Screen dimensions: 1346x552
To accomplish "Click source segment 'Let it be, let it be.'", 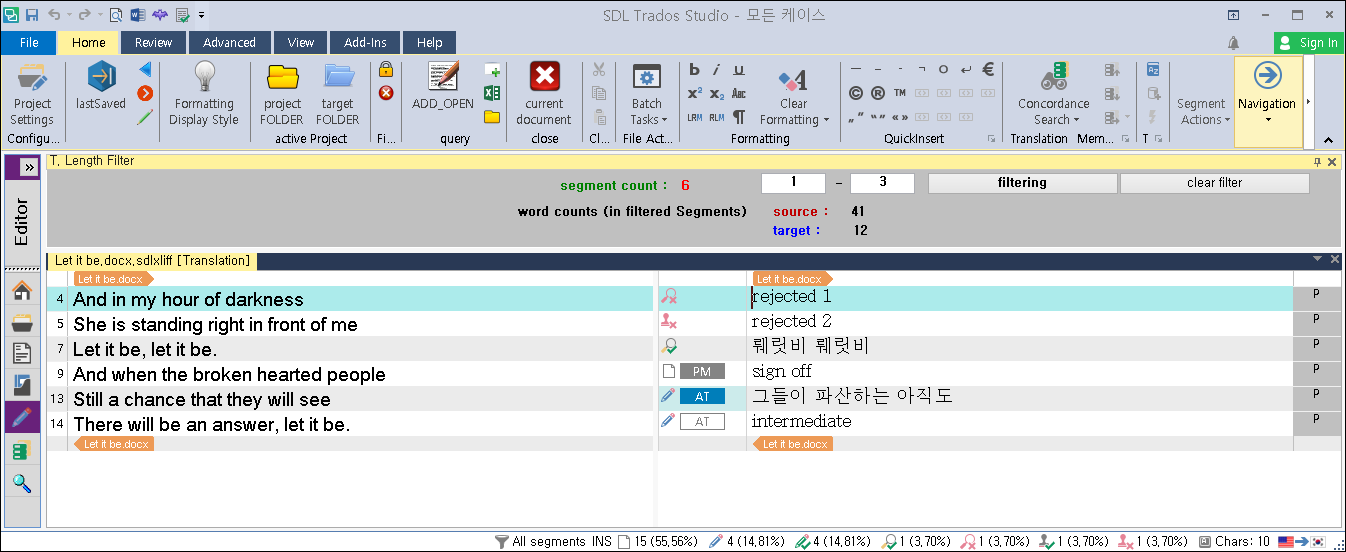I will (x=145, y=350).
